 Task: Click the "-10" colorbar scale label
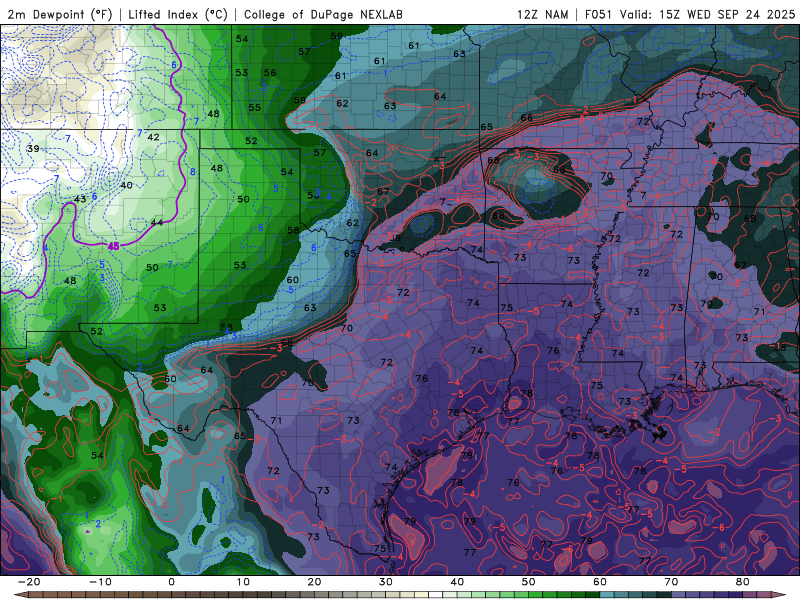click(100, 582)
